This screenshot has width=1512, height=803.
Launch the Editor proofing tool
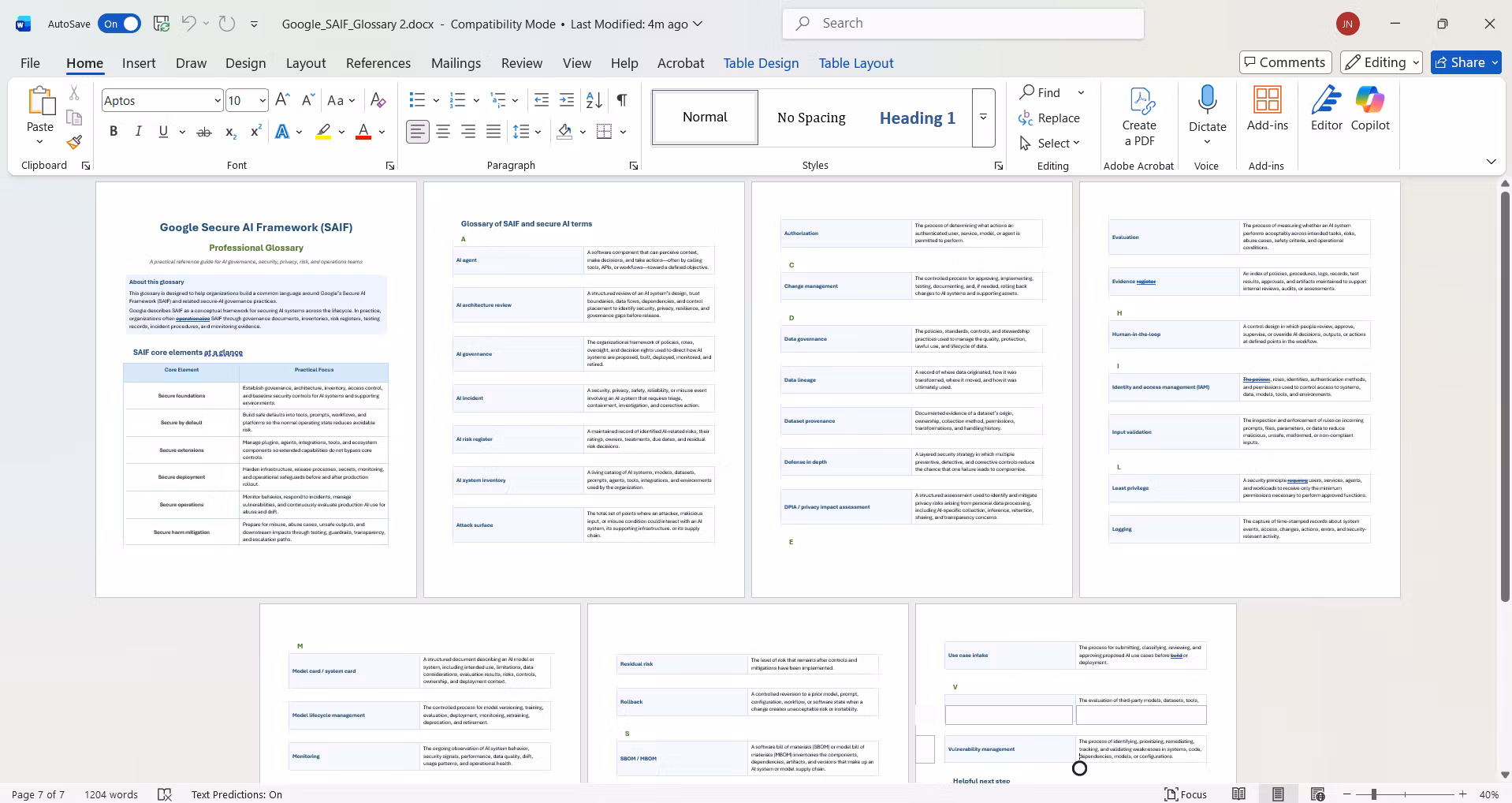click(x=1327, y=108)
